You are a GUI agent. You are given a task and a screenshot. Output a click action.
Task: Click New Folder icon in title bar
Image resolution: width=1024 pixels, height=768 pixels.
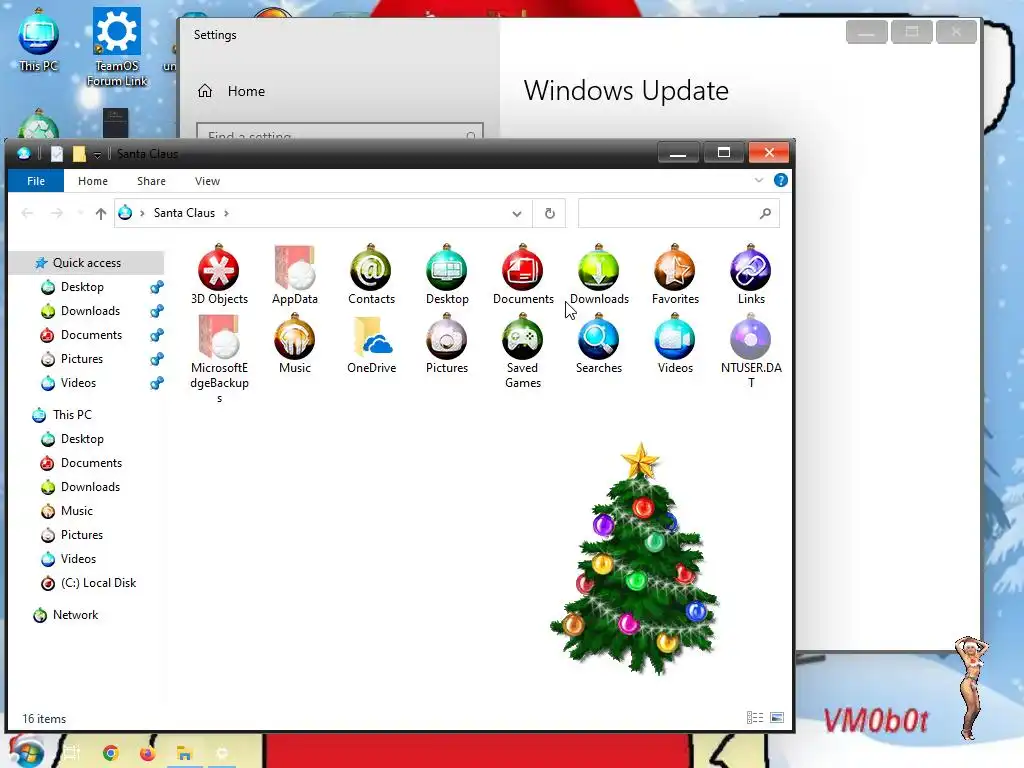(x=79, y=153)
